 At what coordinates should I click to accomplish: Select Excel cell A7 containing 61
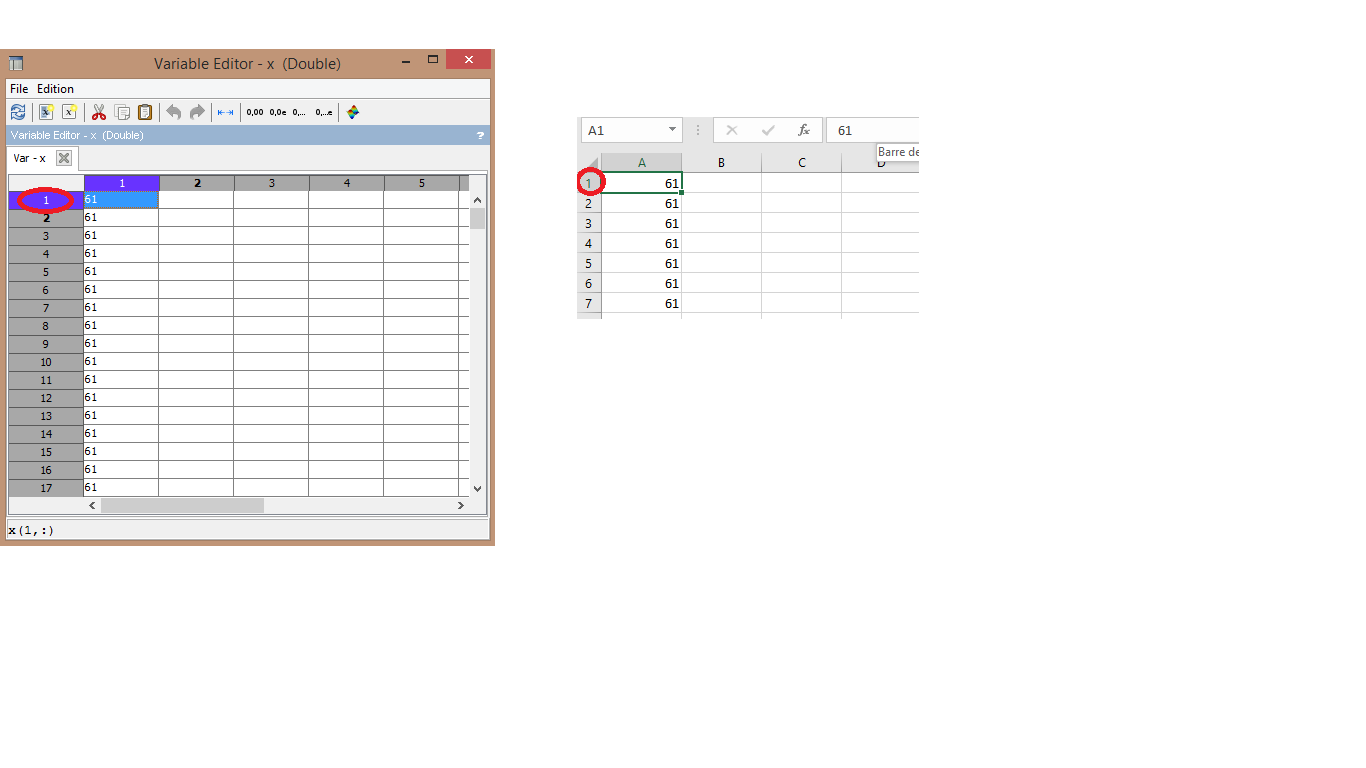point(642,303)
